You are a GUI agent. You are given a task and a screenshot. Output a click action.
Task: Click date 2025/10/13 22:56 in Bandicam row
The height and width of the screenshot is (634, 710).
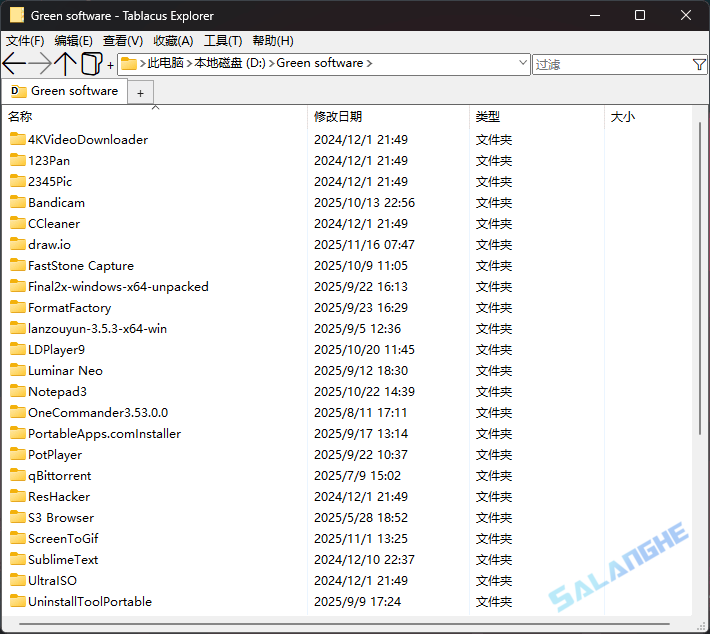click(x=364, y=202)
